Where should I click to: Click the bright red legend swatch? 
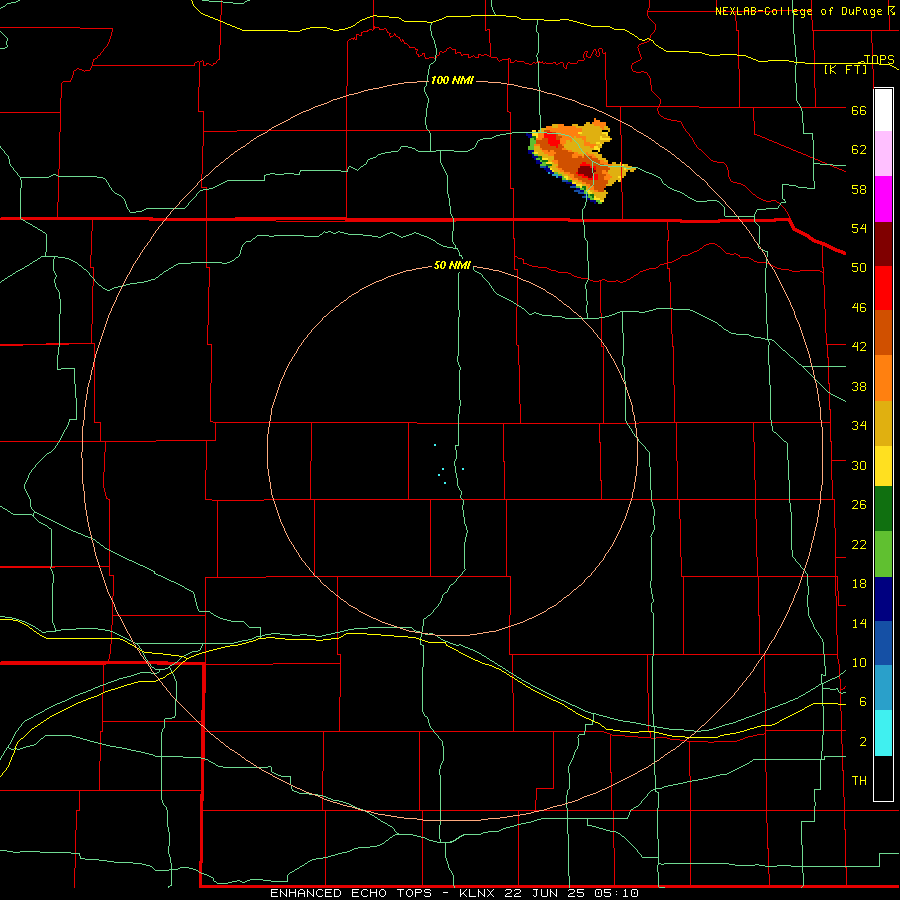(x=883, y=288)
